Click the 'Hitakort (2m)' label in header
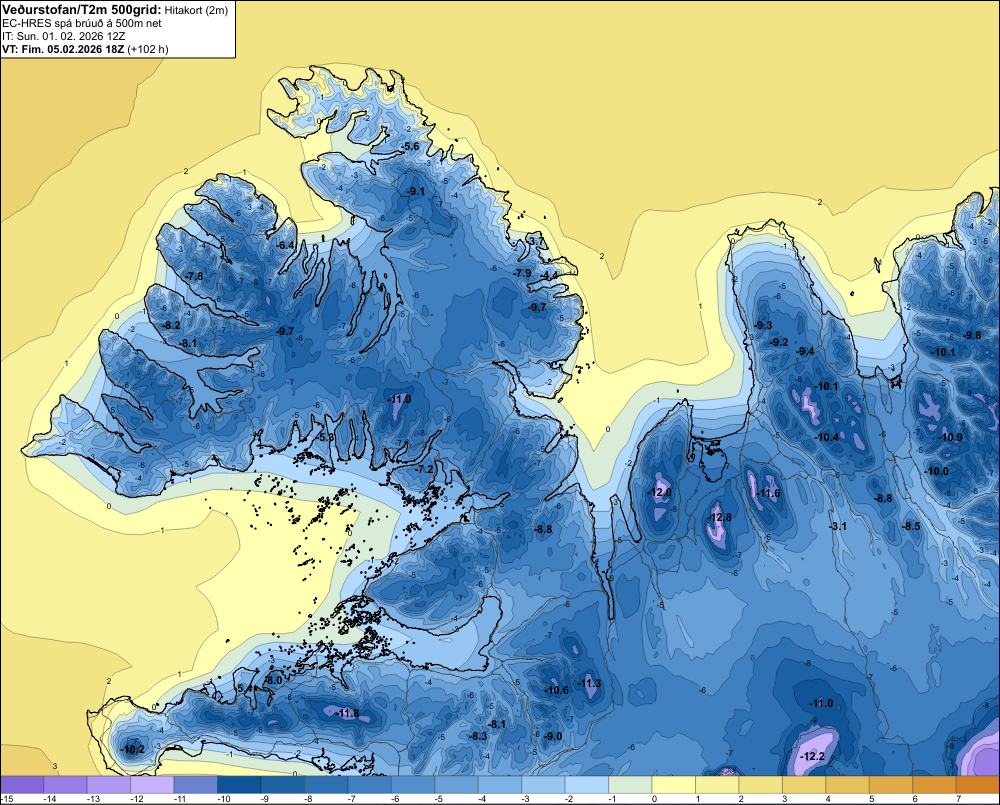 196,10
